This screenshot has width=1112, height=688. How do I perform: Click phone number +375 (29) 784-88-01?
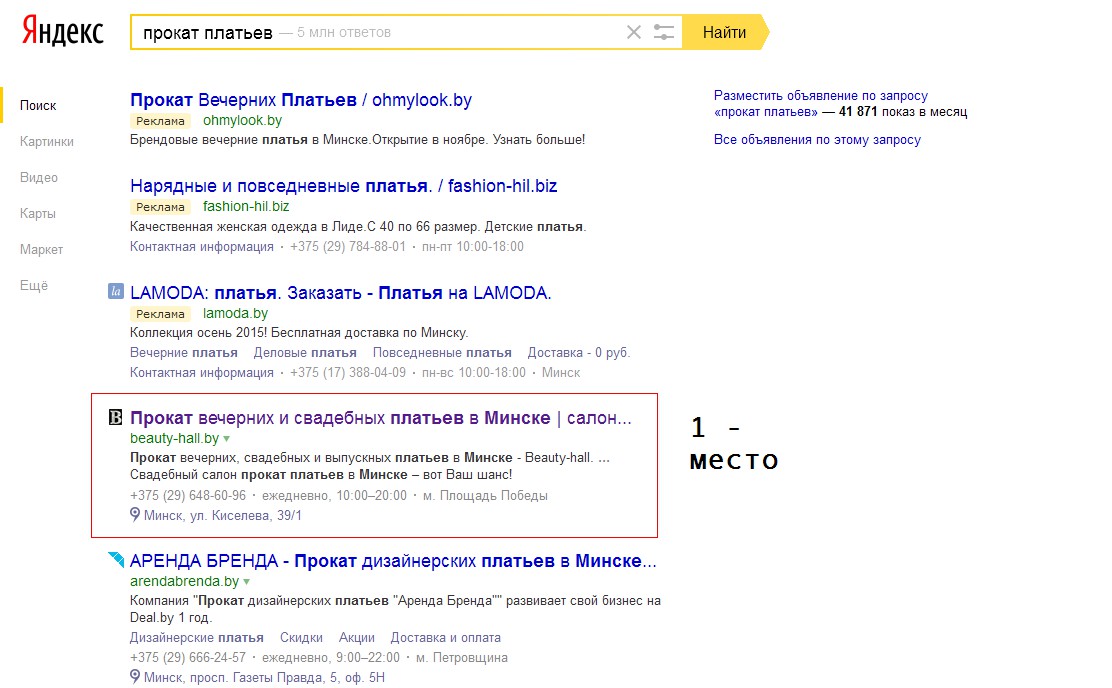pos(348,246)
